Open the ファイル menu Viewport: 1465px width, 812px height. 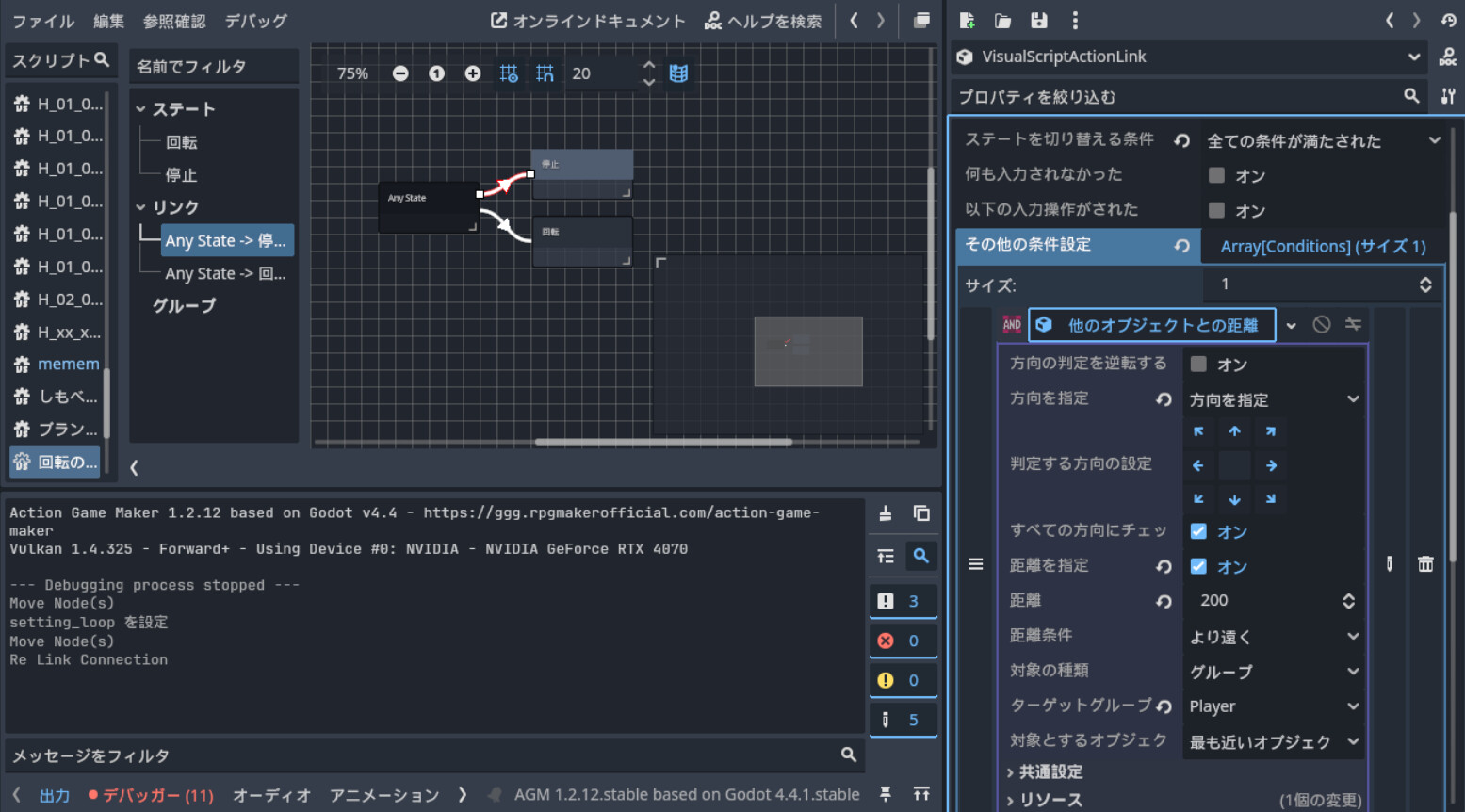43,21
